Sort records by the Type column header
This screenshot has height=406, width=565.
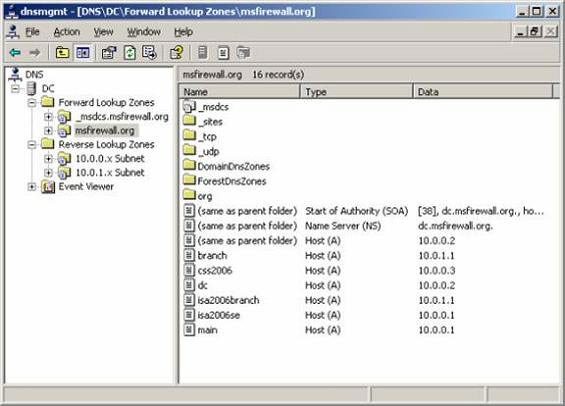356,92
